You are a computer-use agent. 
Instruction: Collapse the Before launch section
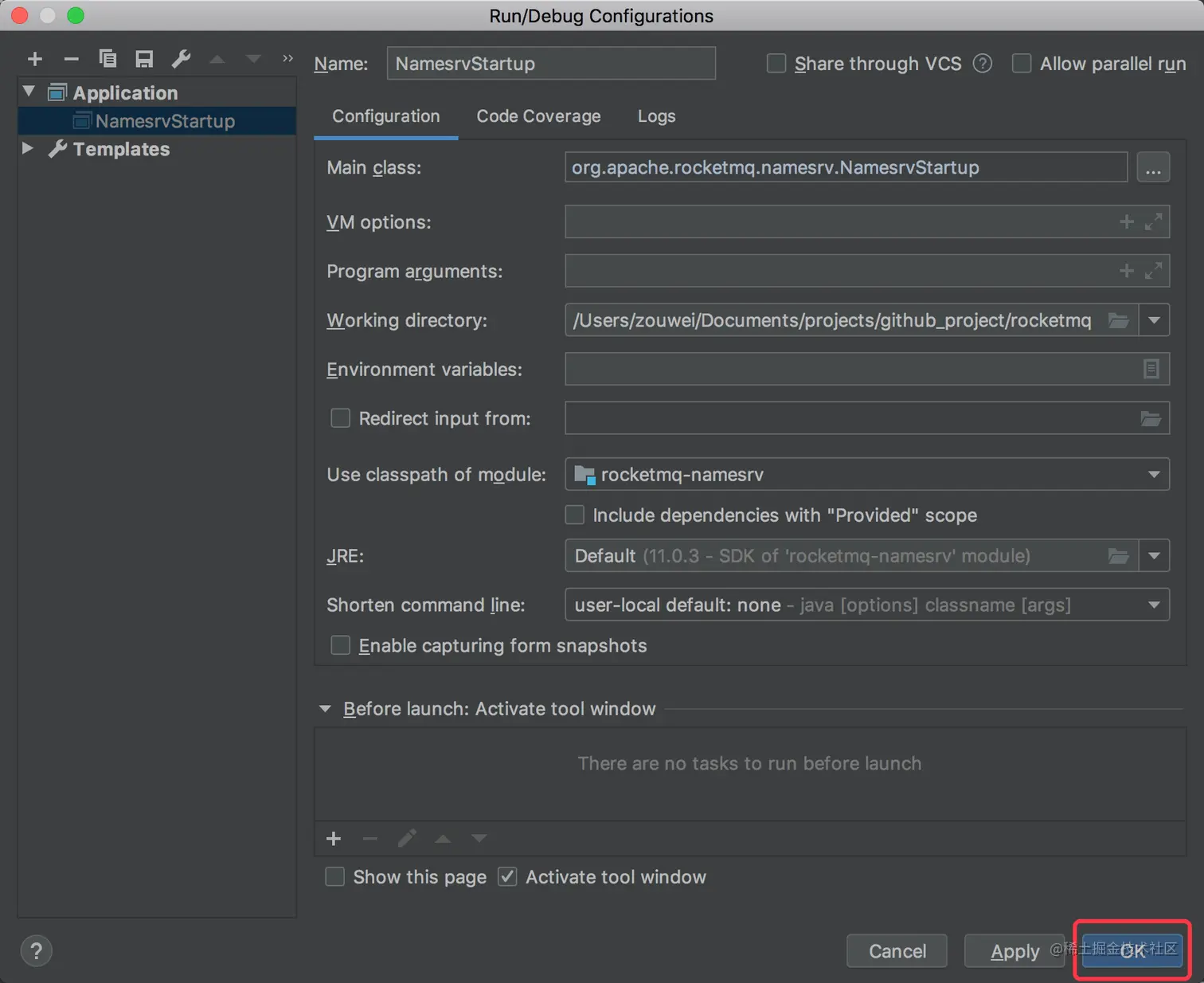pos(325,709)
